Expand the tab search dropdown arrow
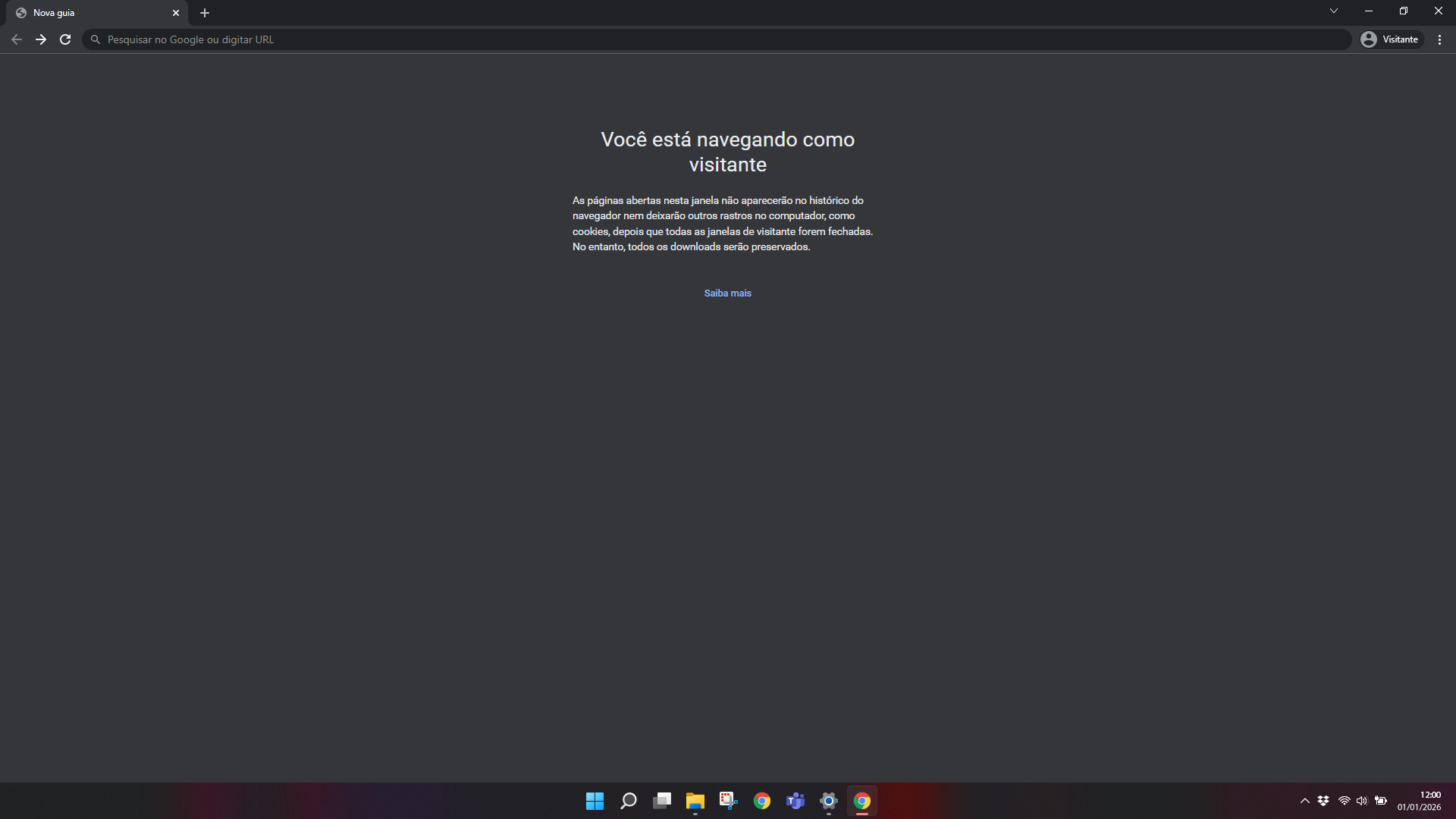This screenshot has width=1456, height=819. click(x=1334, y=11)
